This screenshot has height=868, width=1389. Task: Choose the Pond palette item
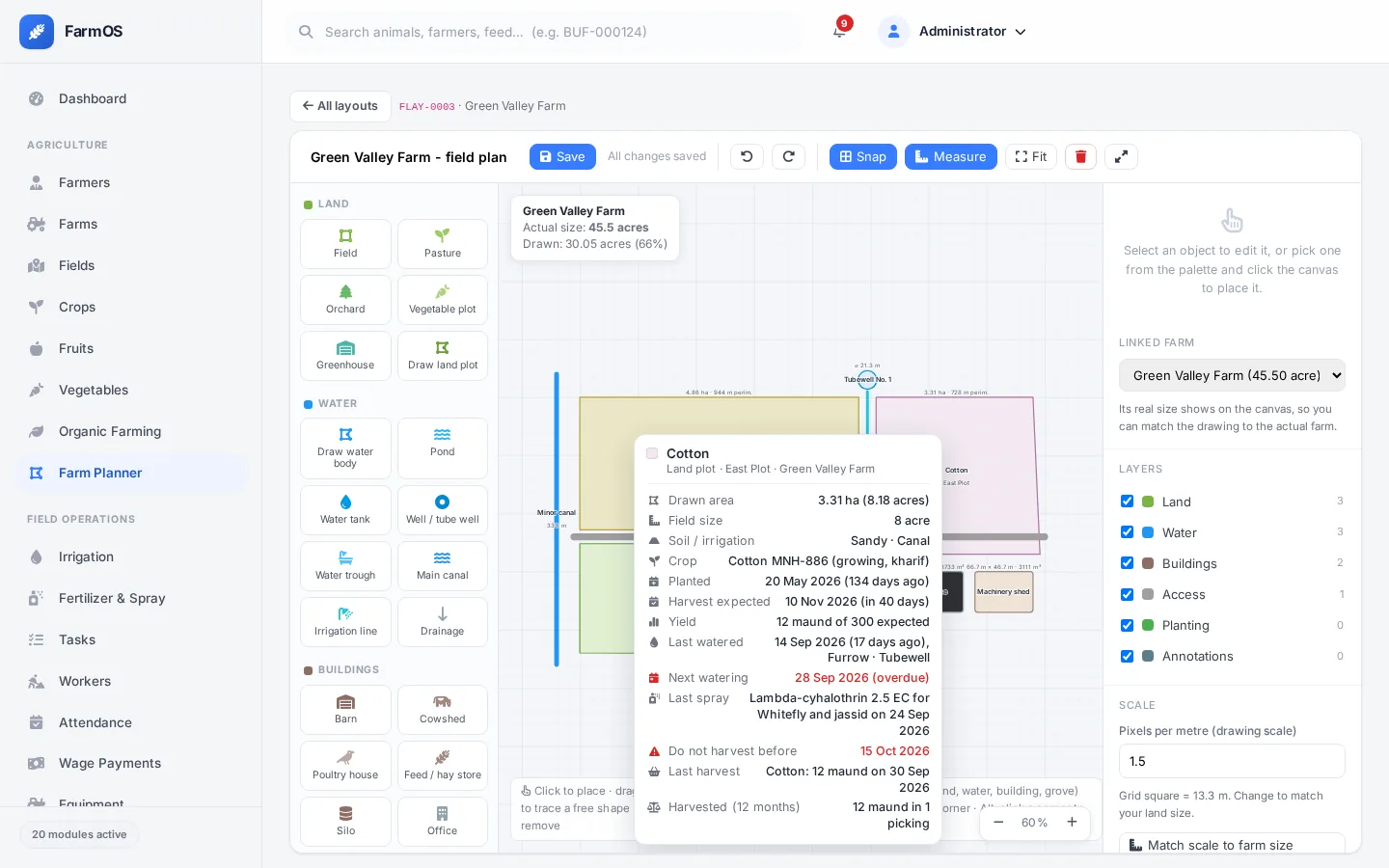443,448
